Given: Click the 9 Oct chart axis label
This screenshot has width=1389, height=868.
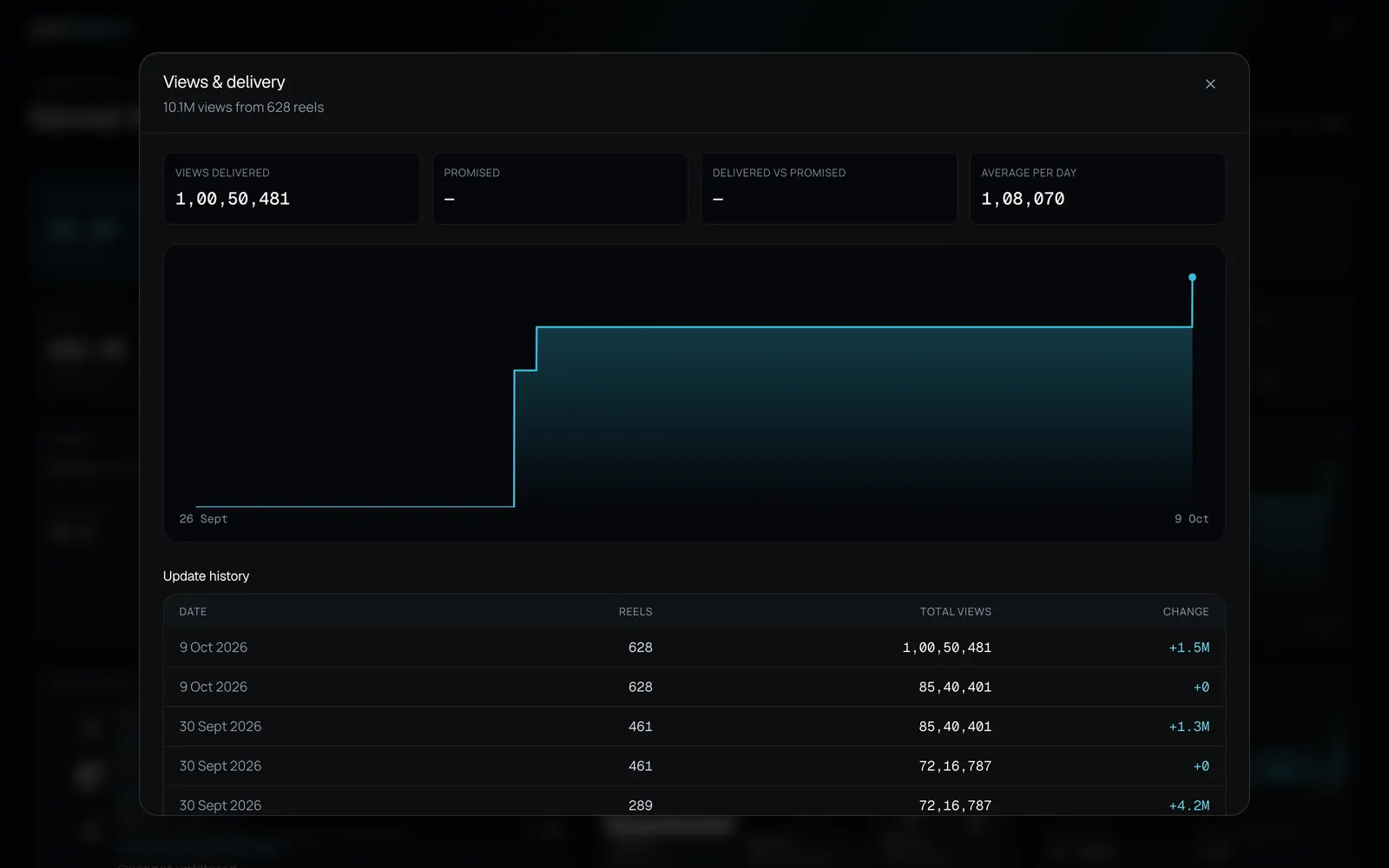Looking at the screenshot, I should 1192,519.
